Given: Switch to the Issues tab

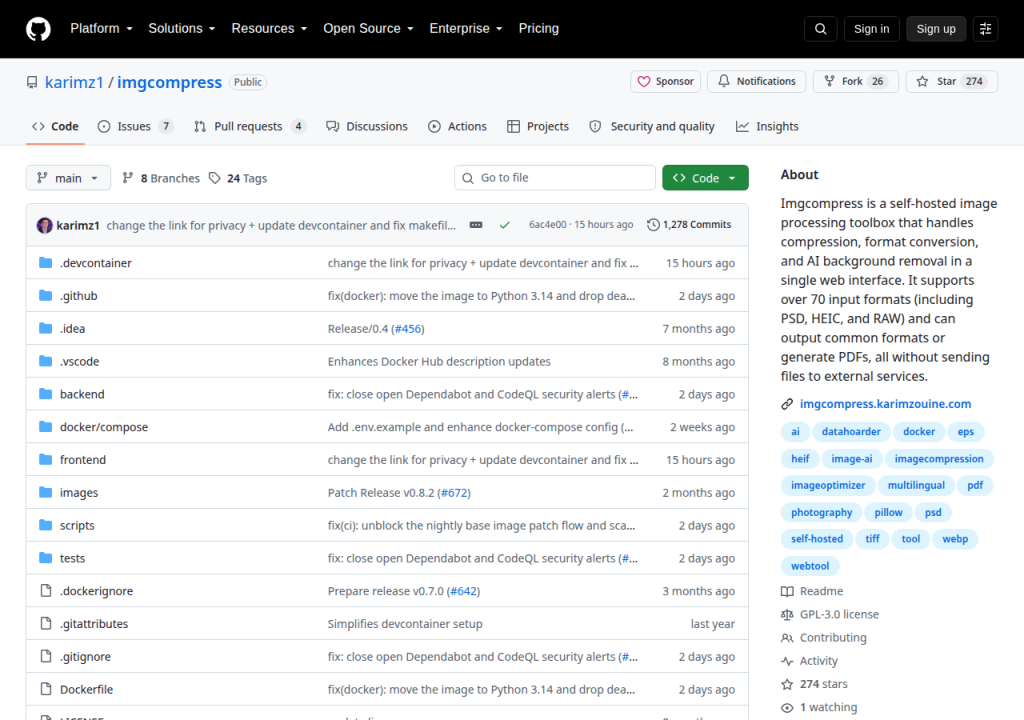Looking at the screenshot, I should [135, 127].
